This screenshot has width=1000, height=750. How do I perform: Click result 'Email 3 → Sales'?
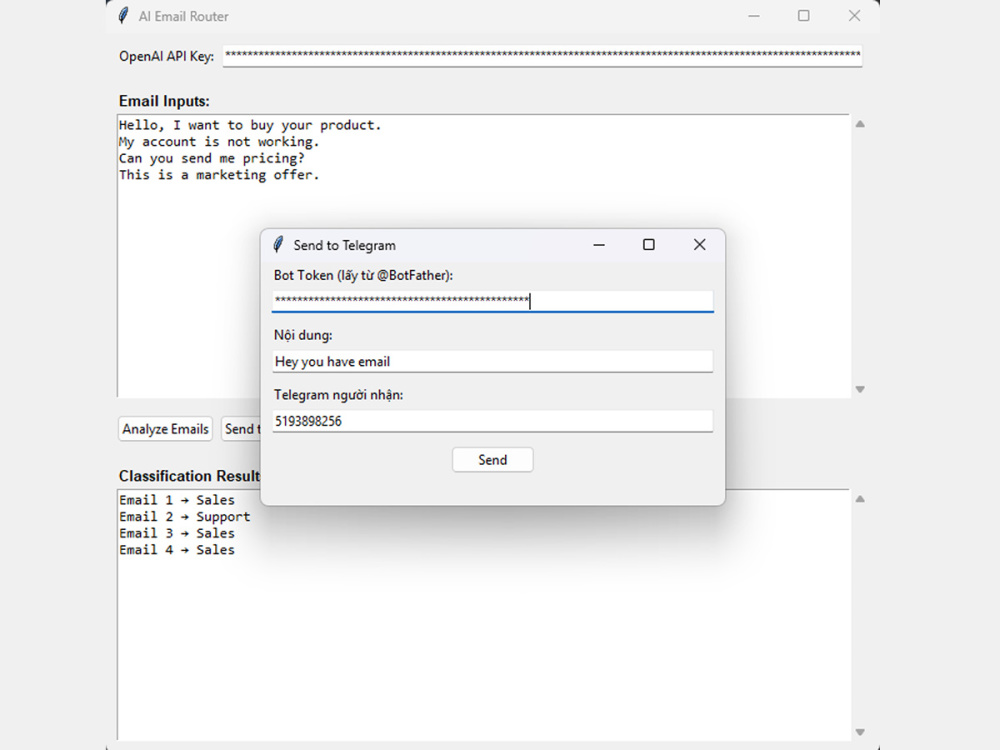click(x=177, y=533)
